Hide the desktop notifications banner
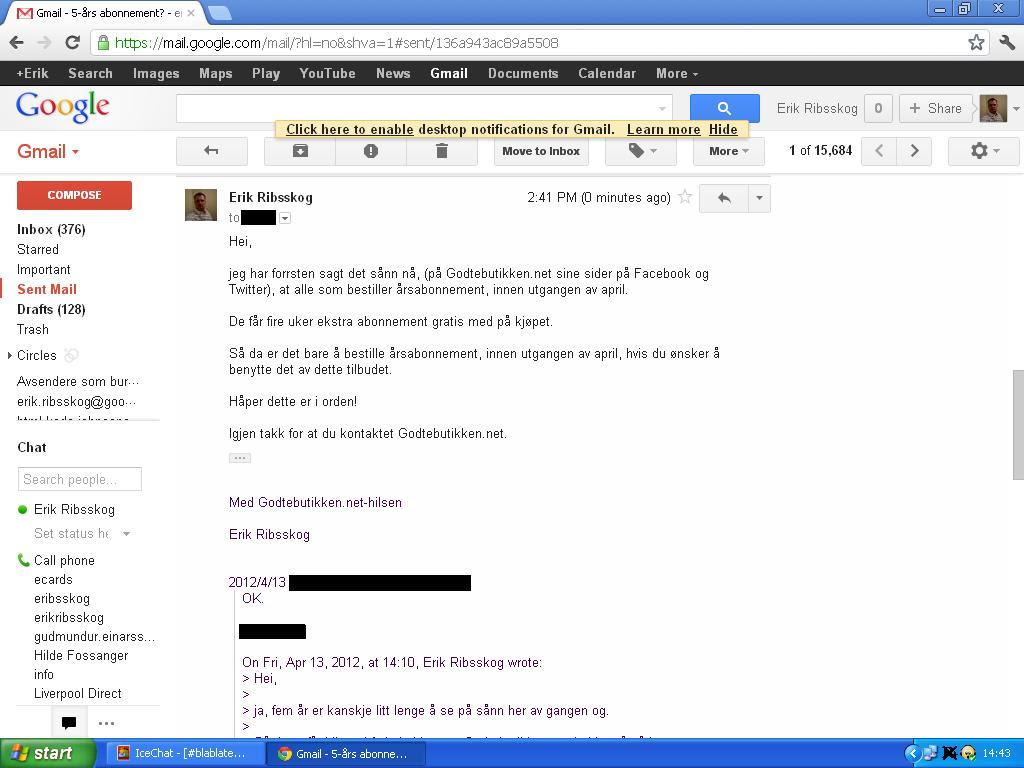This screenshot has height=768, width=1024. pos(723,129)
